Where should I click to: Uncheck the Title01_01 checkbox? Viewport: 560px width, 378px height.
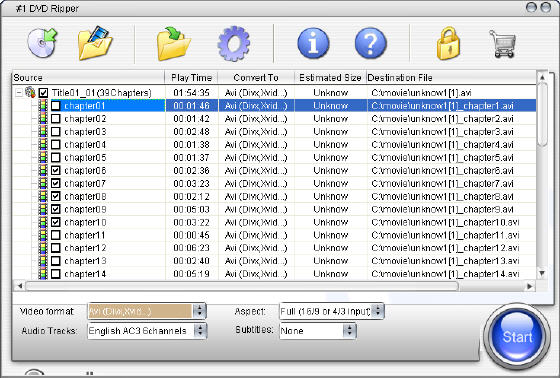43,93
